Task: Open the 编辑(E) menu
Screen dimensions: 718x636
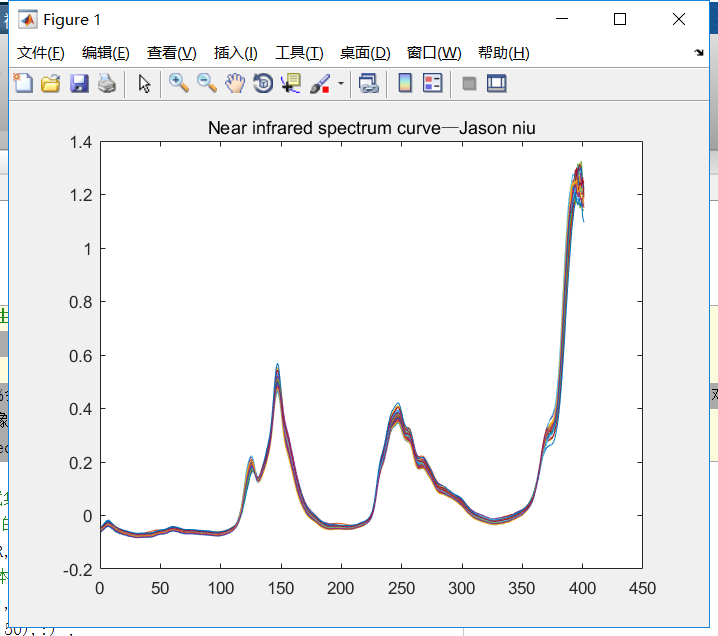Action: coord(106,53)
